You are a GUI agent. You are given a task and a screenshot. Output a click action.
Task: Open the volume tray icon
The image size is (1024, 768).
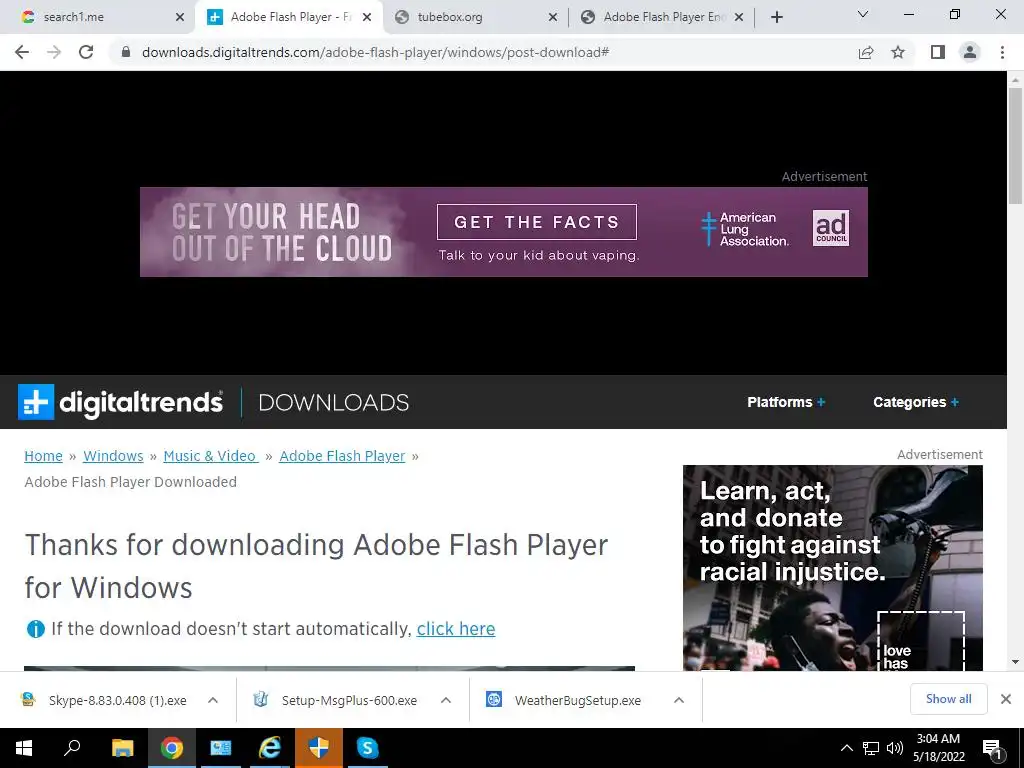coord(895,748)
